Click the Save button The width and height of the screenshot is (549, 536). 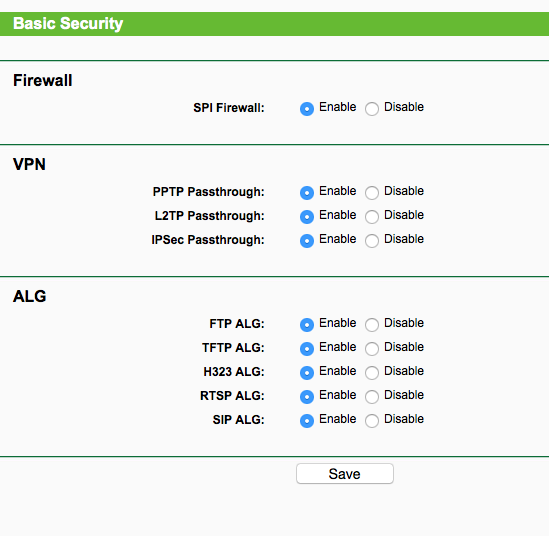345,474
